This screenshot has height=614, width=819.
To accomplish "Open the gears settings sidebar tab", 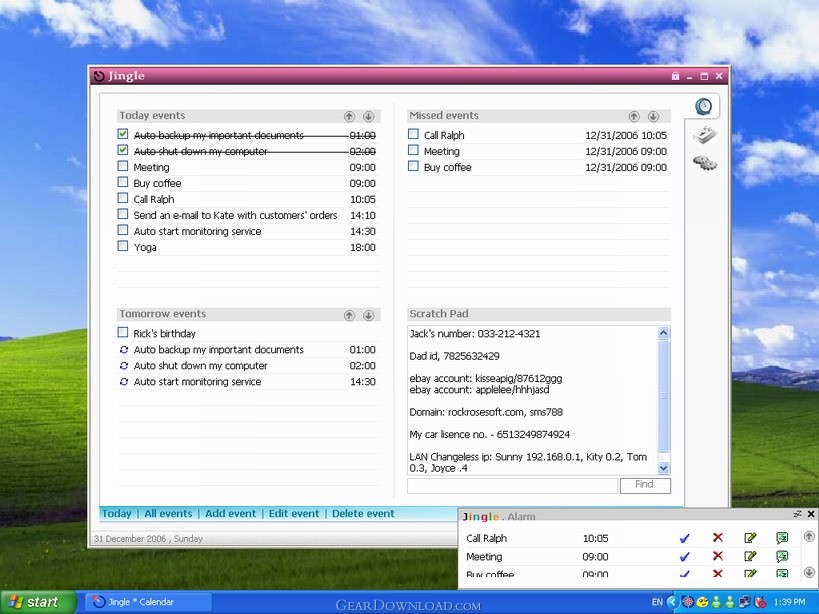I will point(705,162).
